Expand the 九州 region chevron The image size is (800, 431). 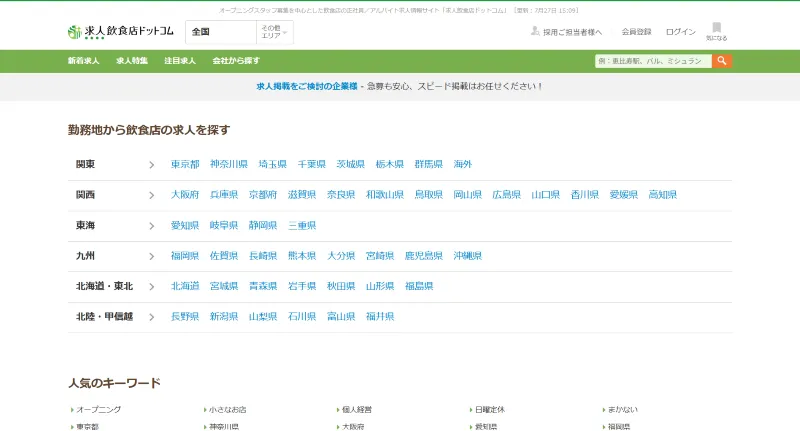point(152,256)
